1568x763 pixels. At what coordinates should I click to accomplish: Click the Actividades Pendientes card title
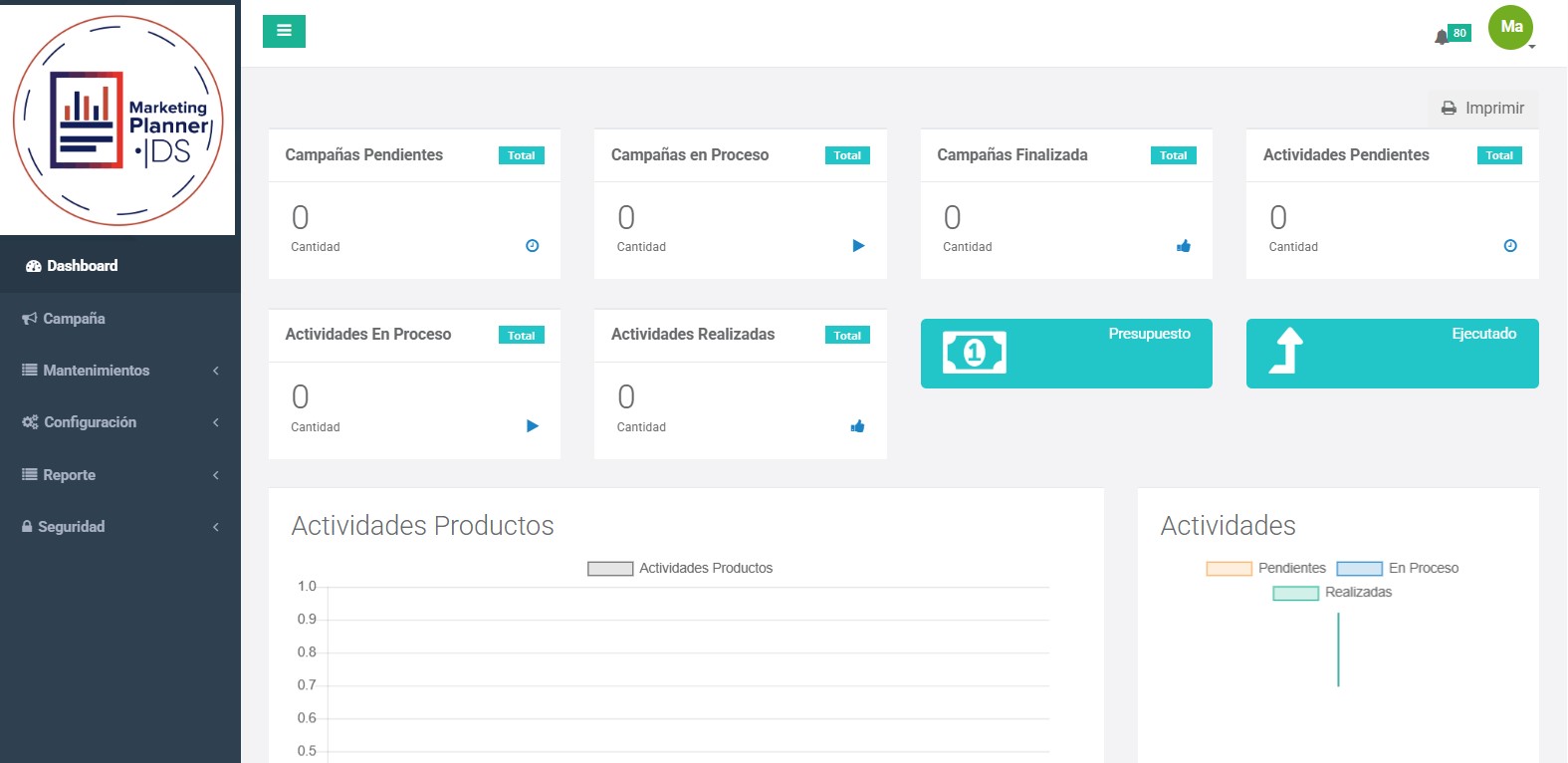click(1346, 154)
